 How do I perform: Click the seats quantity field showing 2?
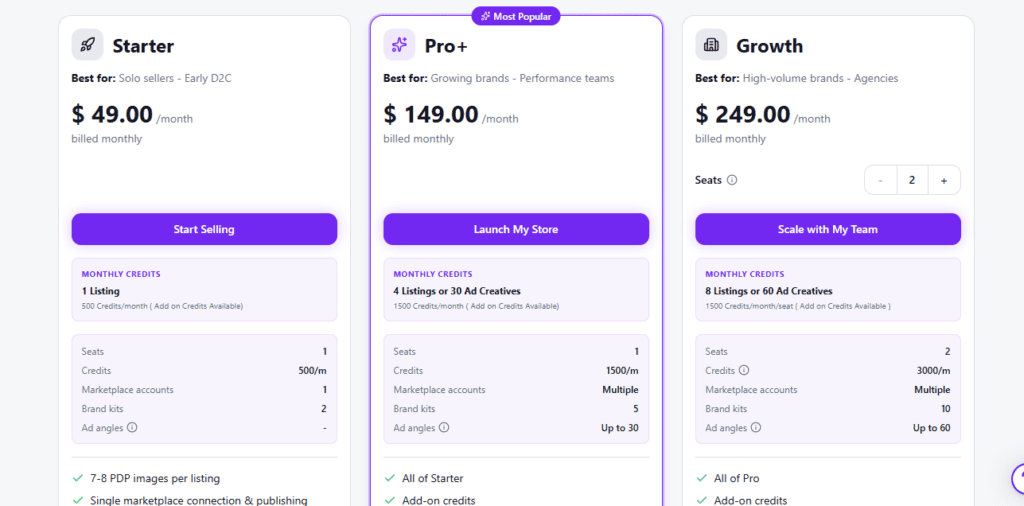tap(912, 181)
